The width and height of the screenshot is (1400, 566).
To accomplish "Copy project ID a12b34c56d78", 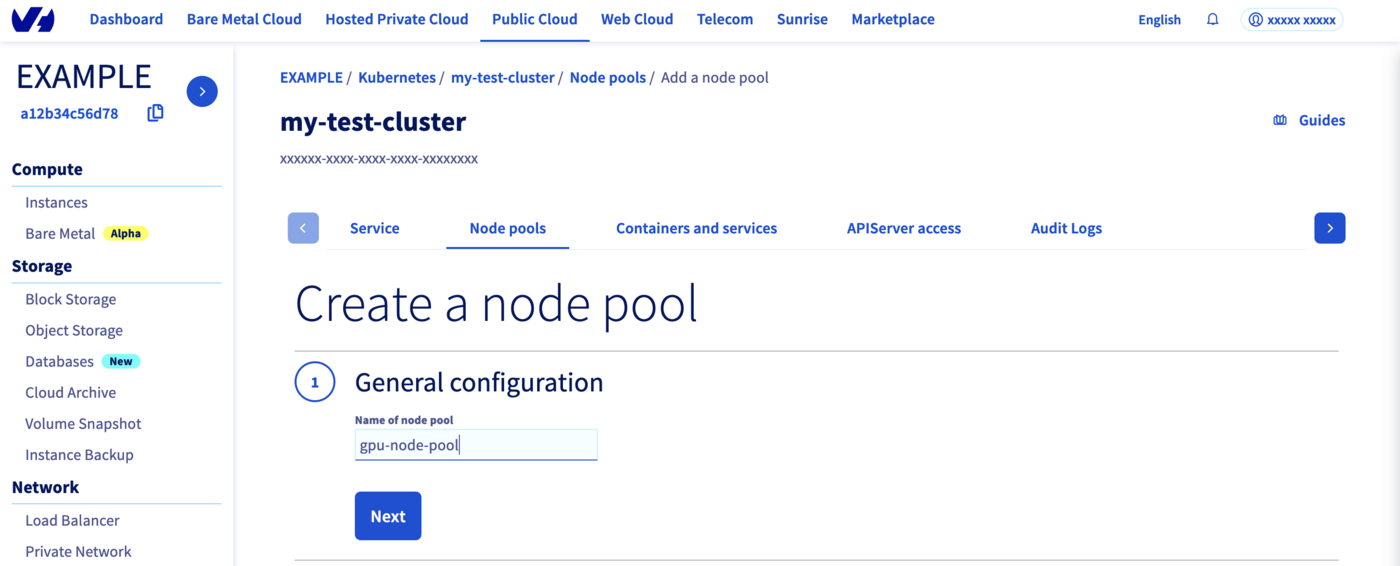I will 155,113.
